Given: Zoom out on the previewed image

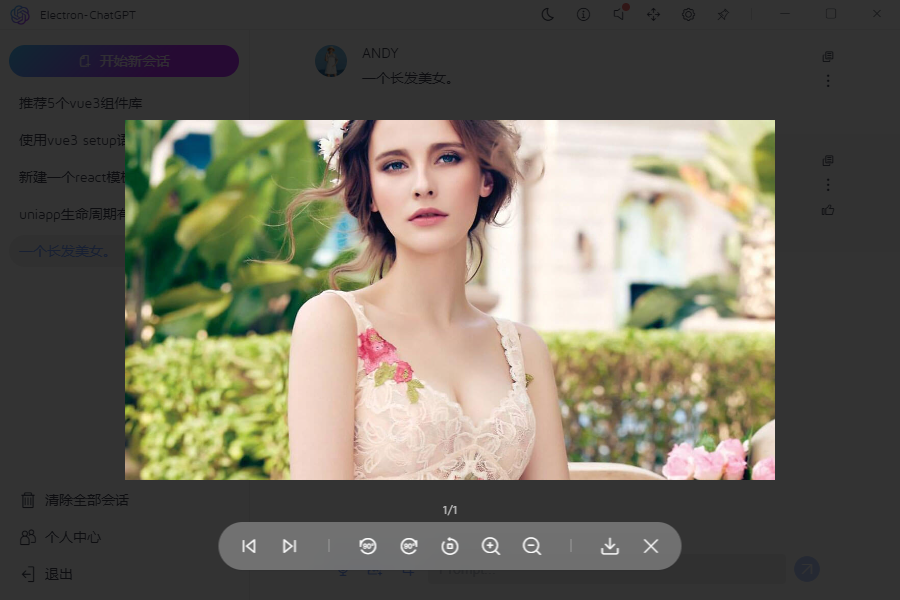Looking at the screenshot, I should tap(532, 546).
